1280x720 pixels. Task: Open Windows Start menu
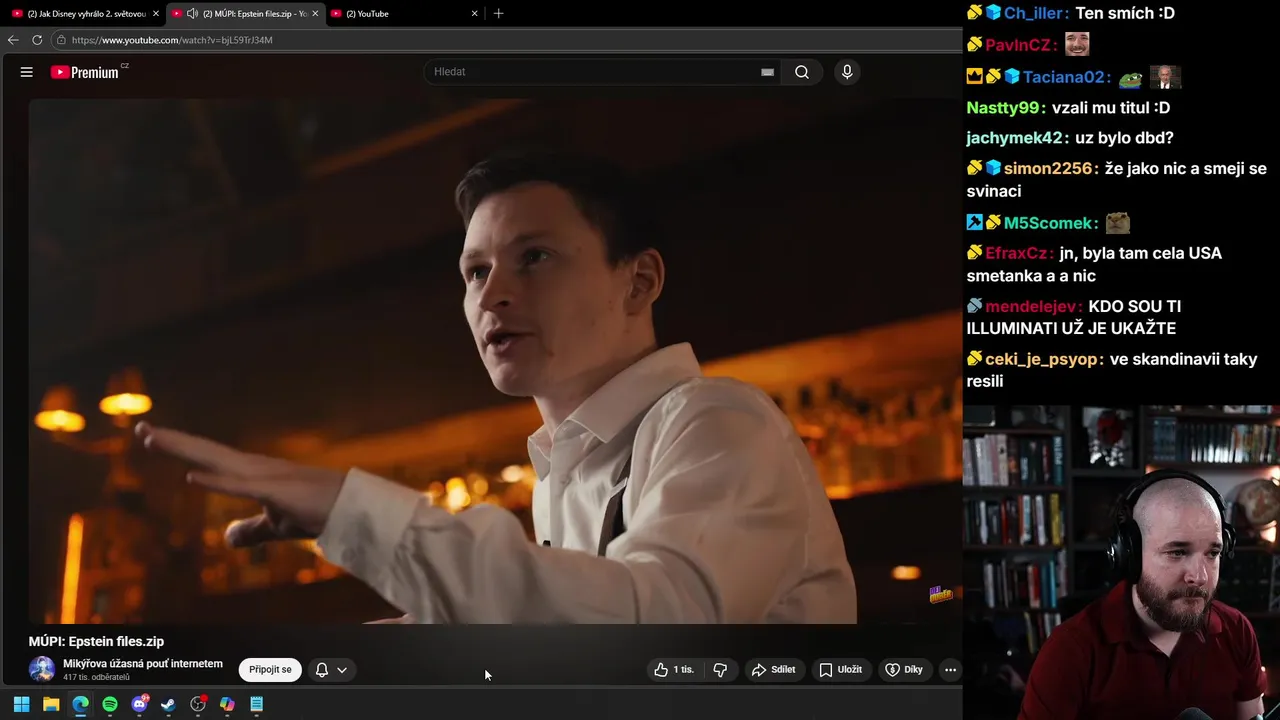point(21,704)
